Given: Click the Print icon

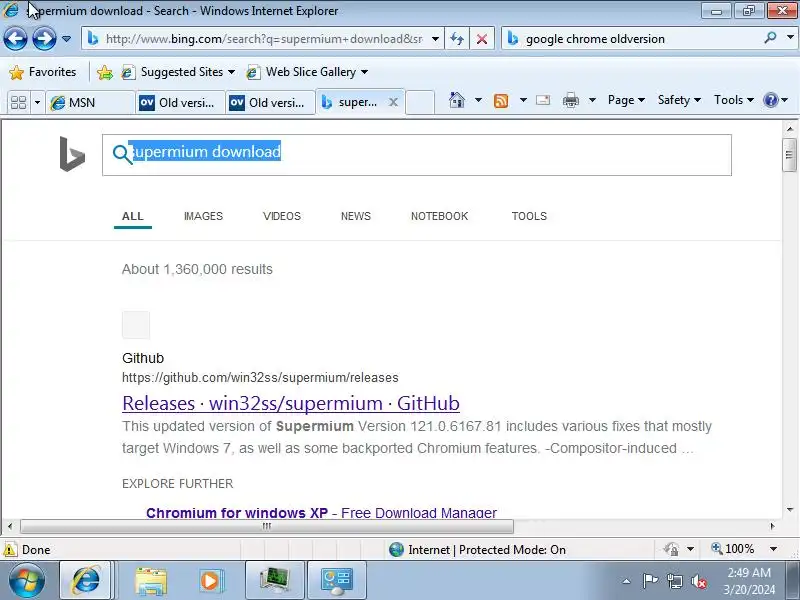Looking at the screenshot, I should tap(571, 100).
